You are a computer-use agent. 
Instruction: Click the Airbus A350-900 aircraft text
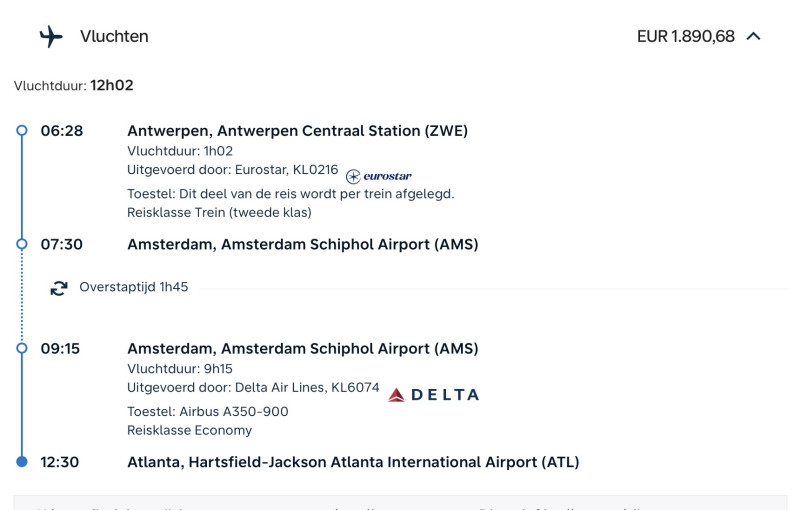208,411
